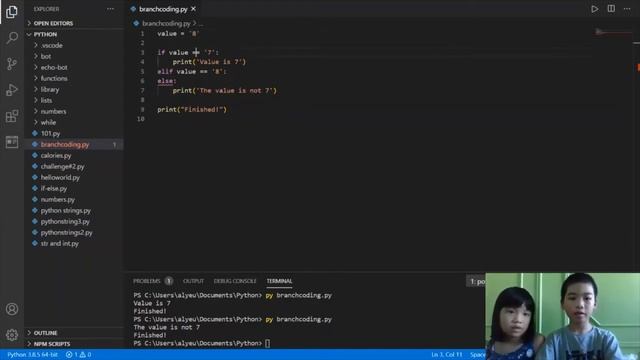Open the if-else.py file
Image resolution: width=640 pixels, height=360 pixels.
(x=74, y=189)
